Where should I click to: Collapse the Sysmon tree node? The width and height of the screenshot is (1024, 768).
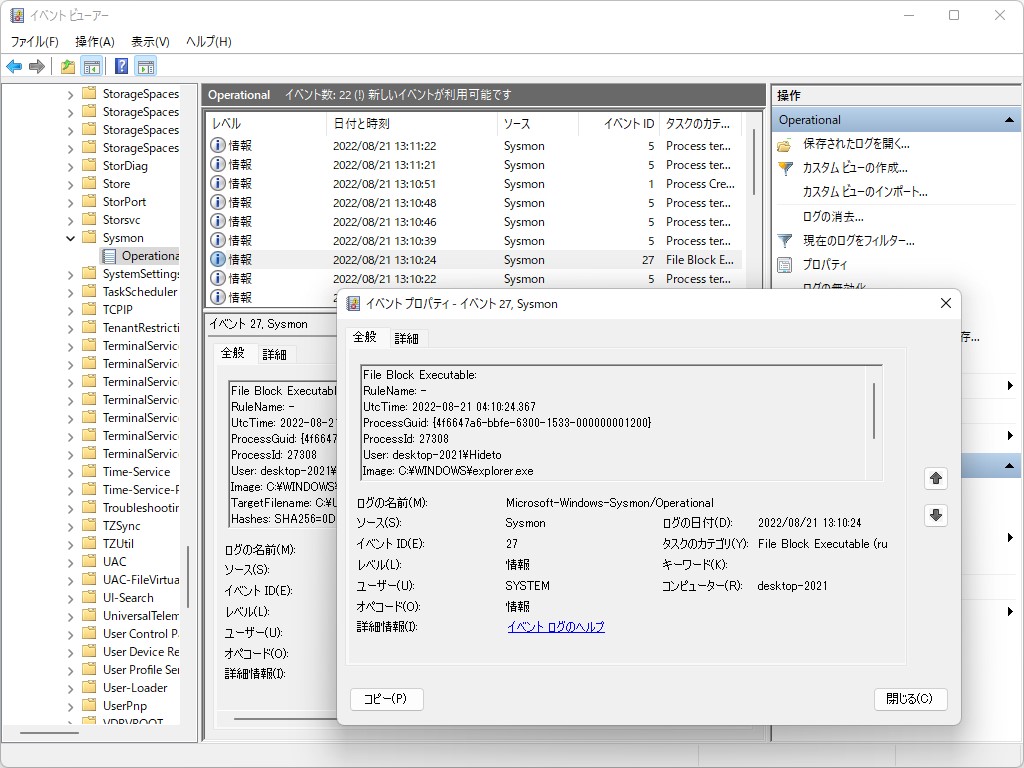[71, 238]
